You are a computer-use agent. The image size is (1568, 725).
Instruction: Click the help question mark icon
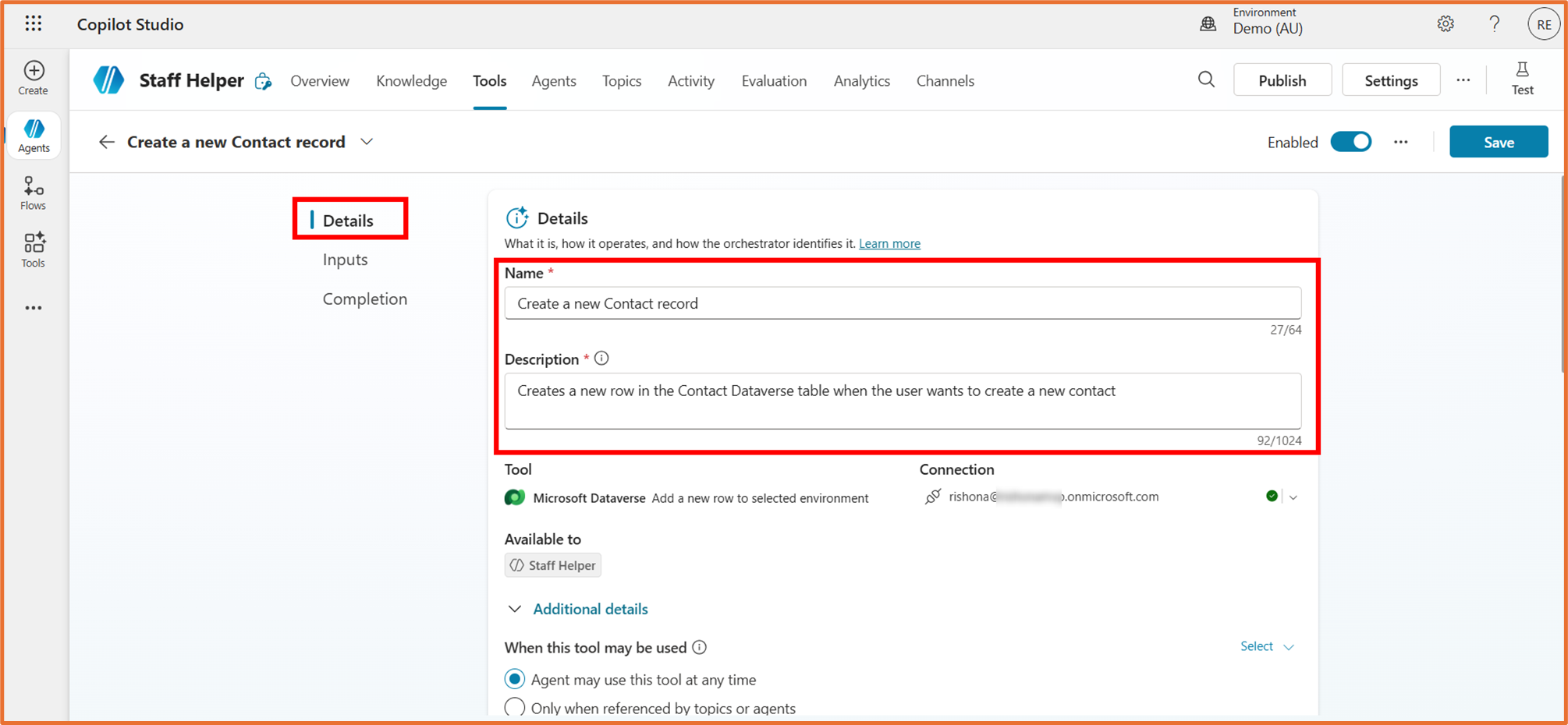(x=1494, y=24)
